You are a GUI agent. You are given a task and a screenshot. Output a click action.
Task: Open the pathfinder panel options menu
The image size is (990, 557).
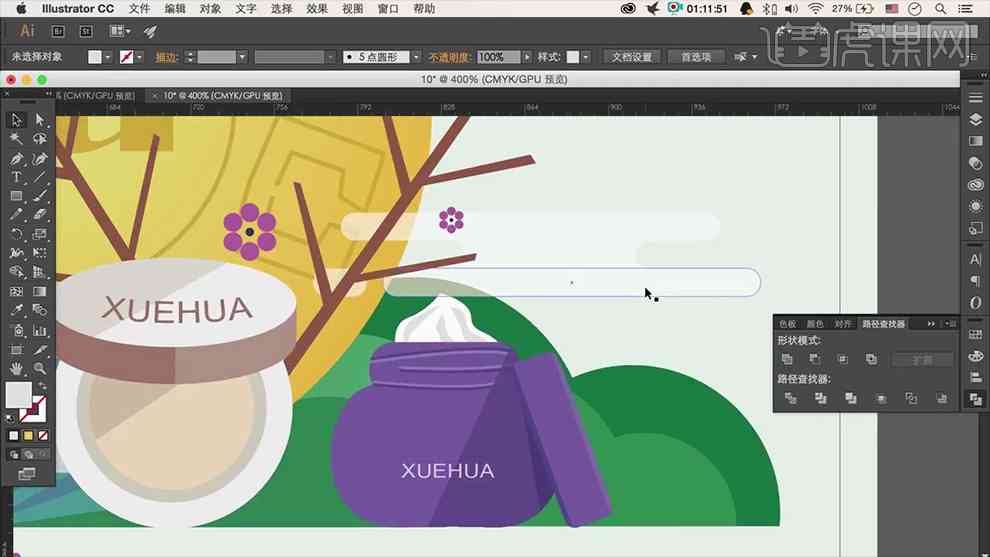(950, 324)
